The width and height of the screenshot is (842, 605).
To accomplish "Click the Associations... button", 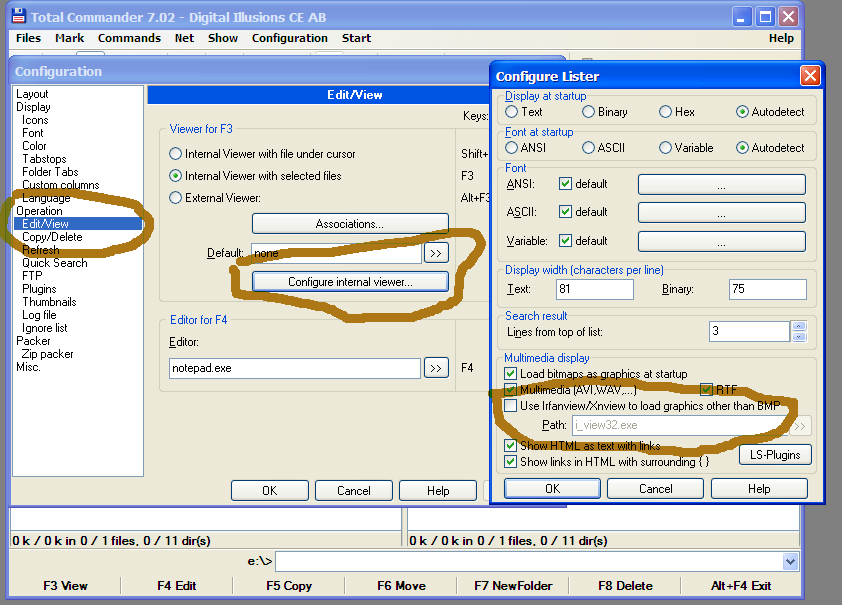I will point(350,224).
